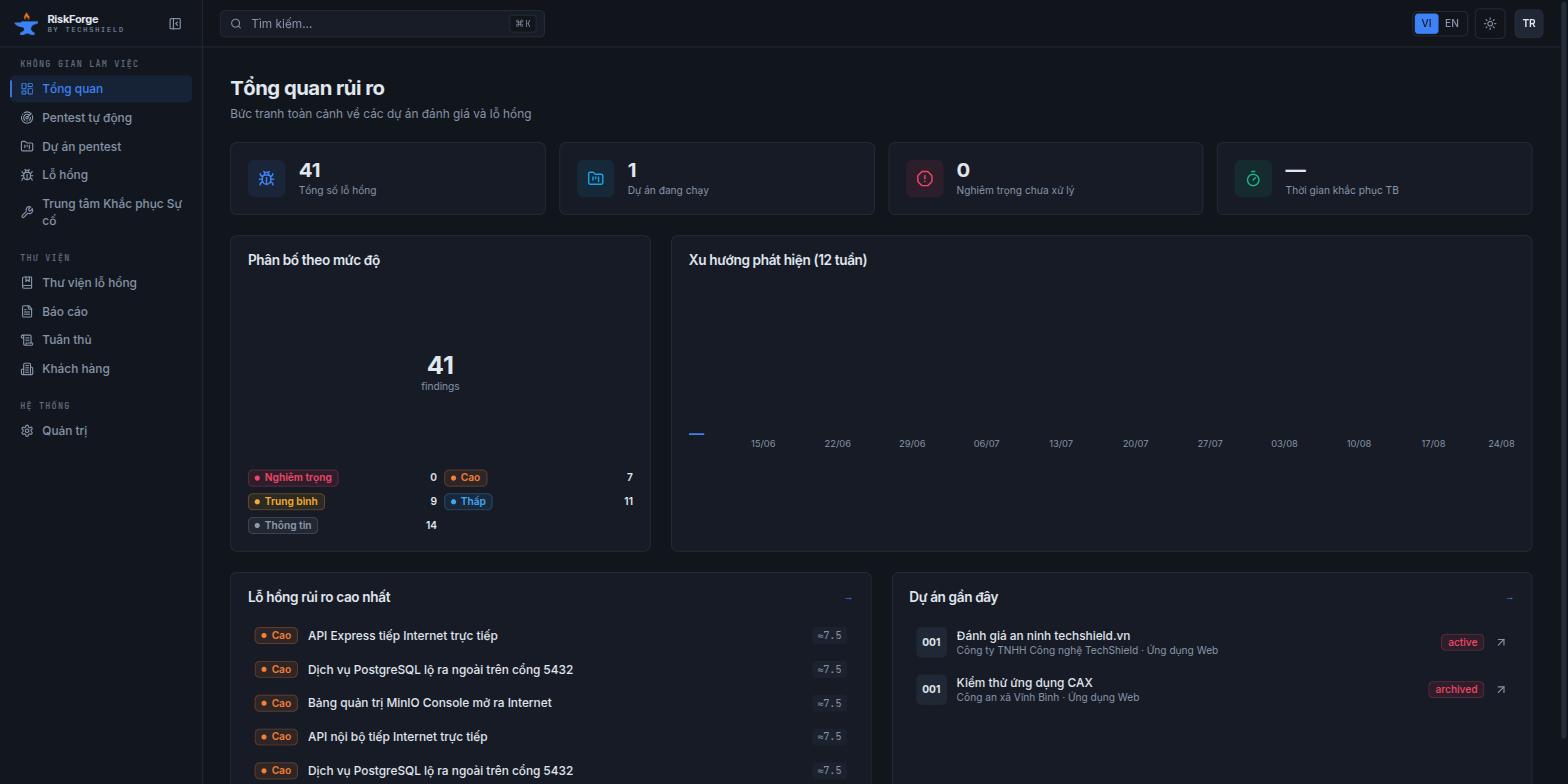Screen dimensions: 1568x784
Task: Open Bảng quản trị MinIO Console finding
Action: click(x=550, y=703)
